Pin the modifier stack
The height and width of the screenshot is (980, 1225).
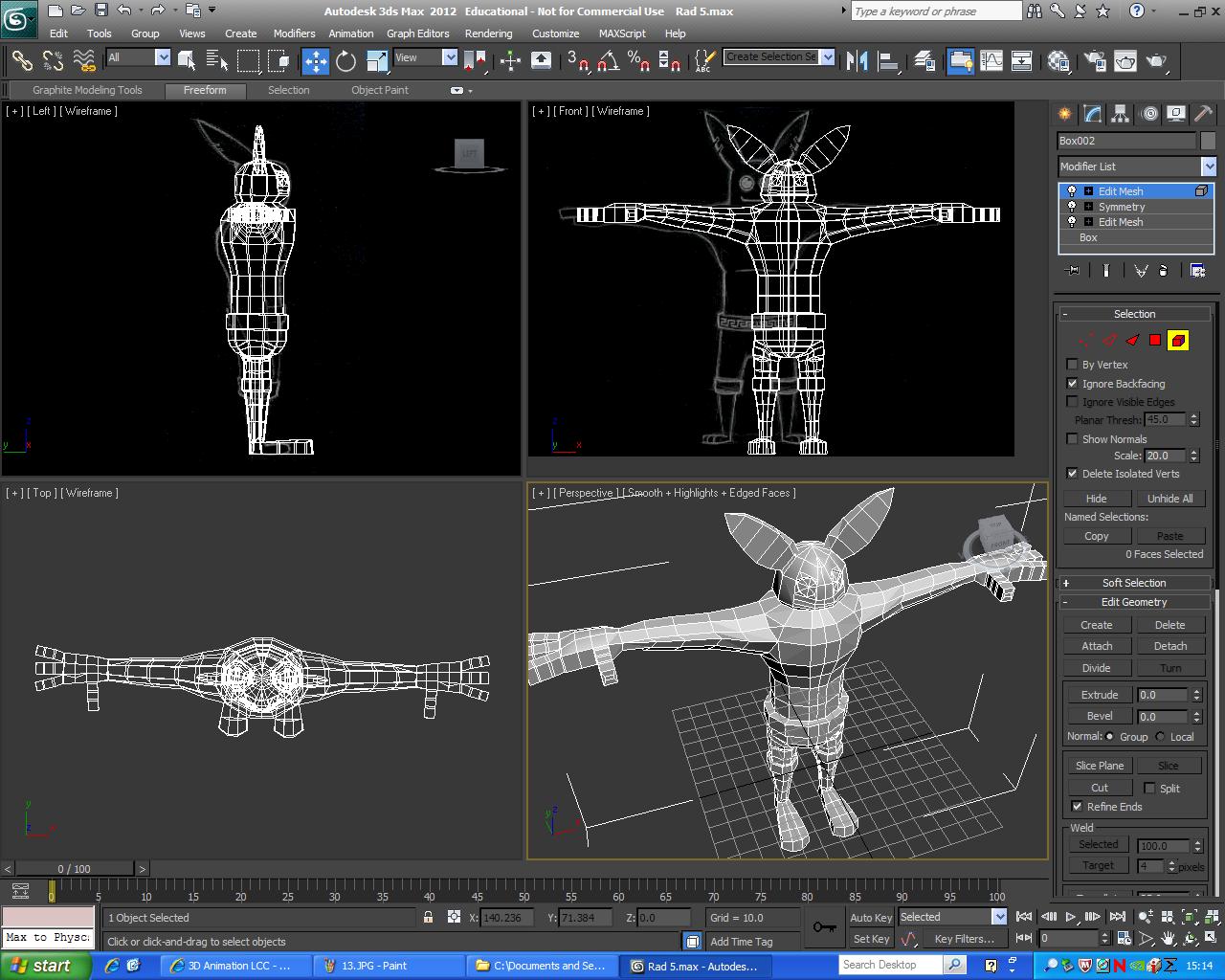(x=1072, y=271)
